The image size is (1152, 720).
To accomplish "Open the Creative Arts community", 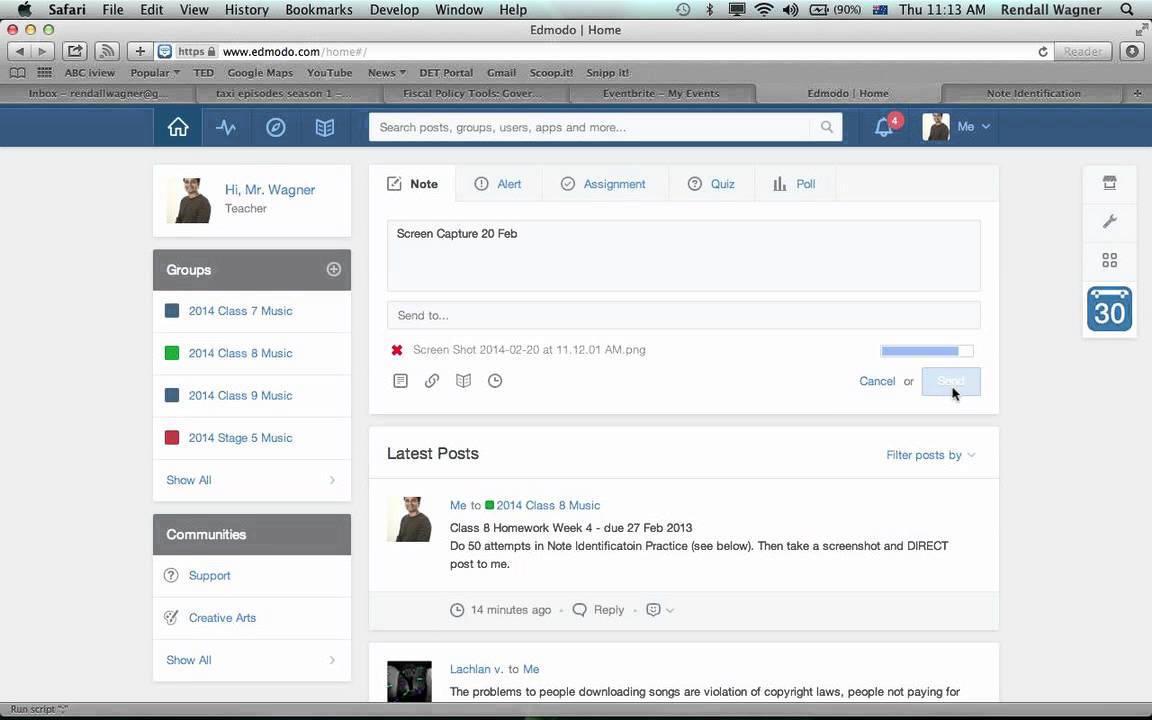I will coord(222,618).
